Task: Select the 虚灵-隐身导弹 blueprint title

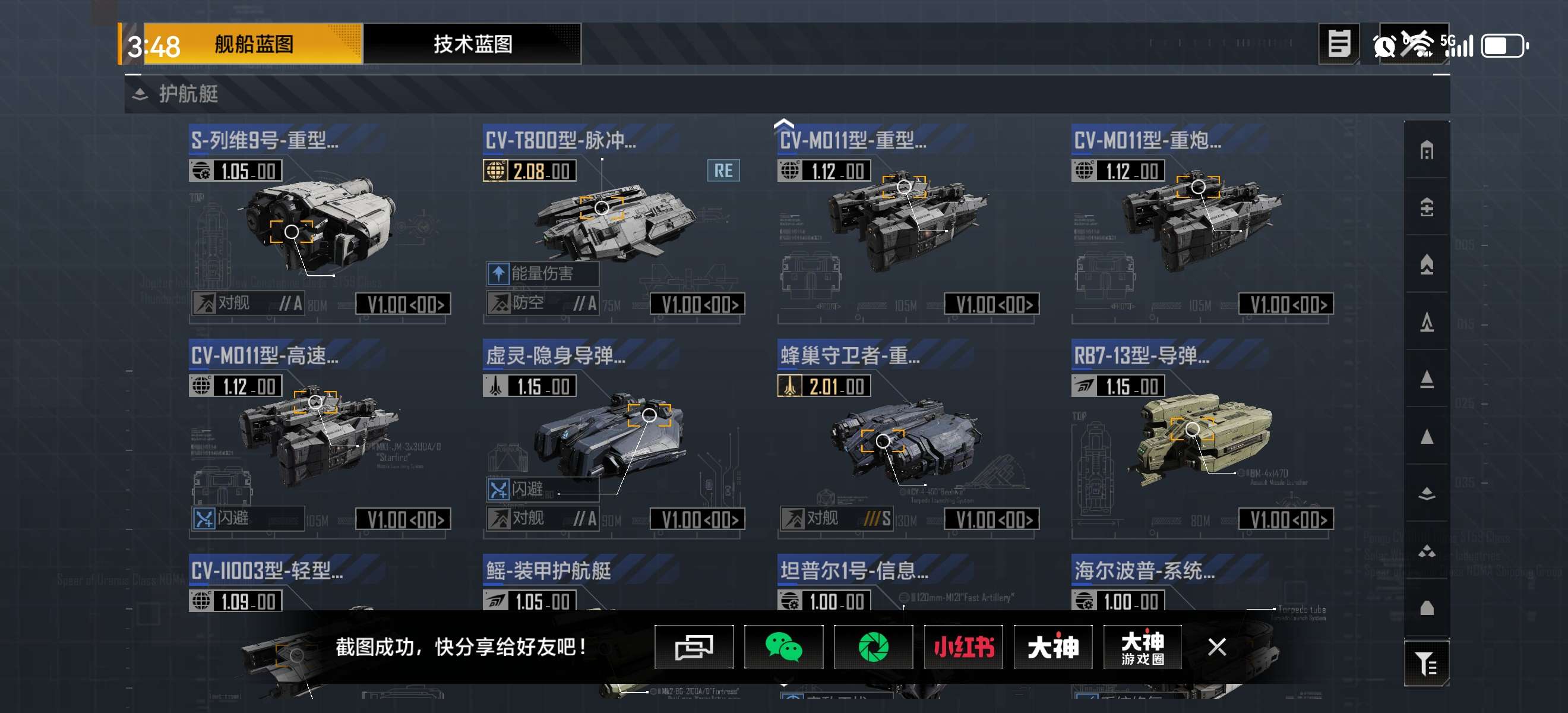Action: pyautogui.click(x=555, y=355)
